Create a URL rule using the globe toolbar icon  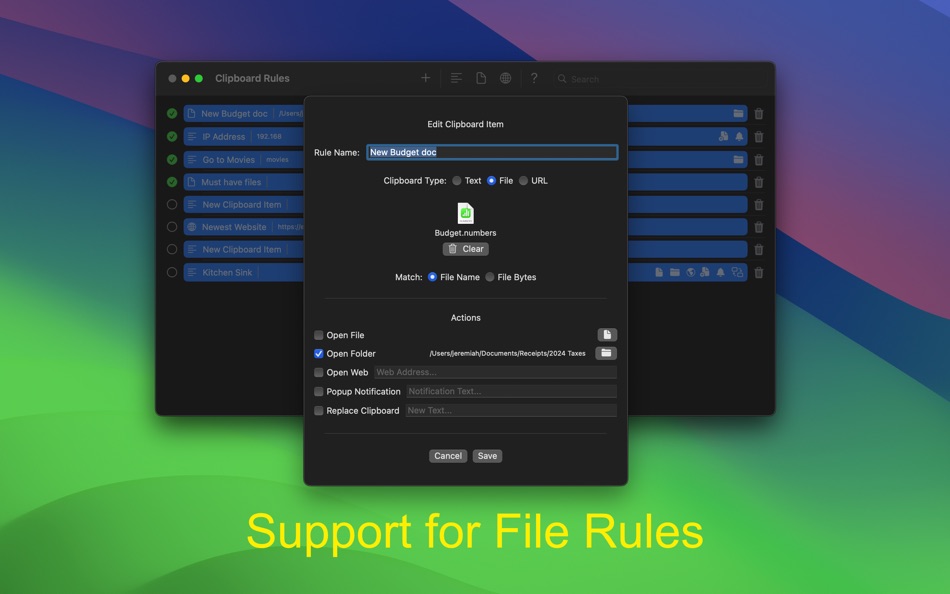506,77
